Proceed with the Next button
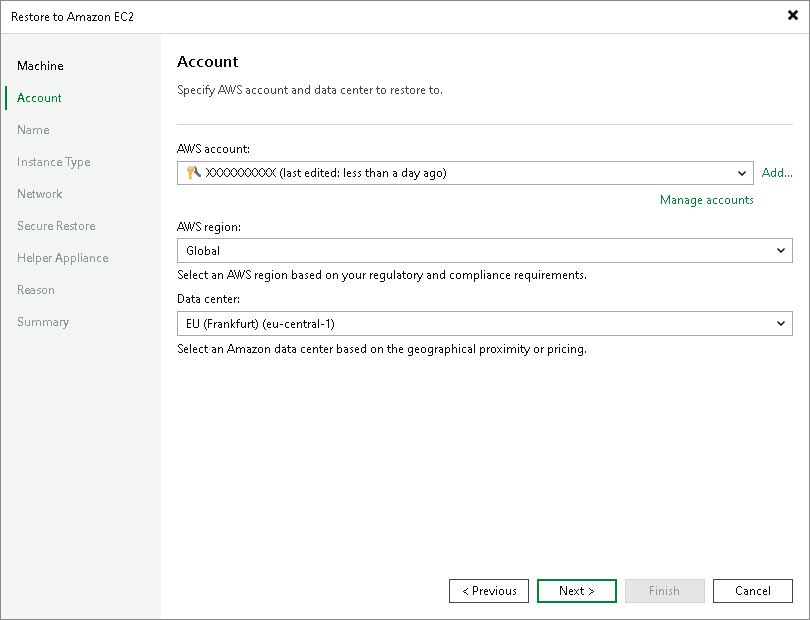The width and height of the screenshot is (810, 620). pos(577,591)
